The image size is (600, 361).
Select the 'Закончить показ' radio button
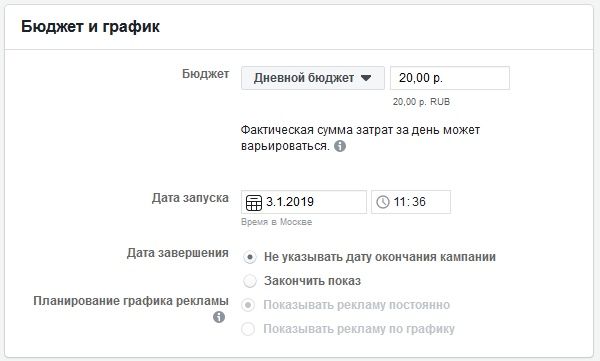pyautogui.click(x=249, y=281)
